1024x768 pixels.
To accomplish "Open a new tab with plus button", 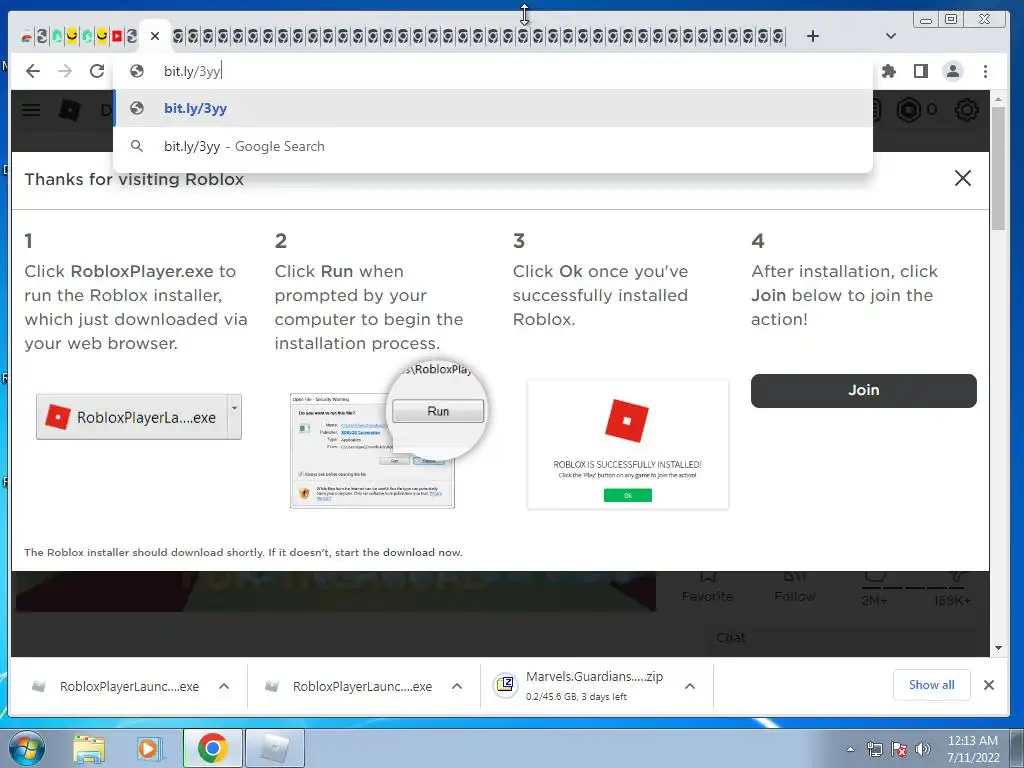I will pos(812,36).
